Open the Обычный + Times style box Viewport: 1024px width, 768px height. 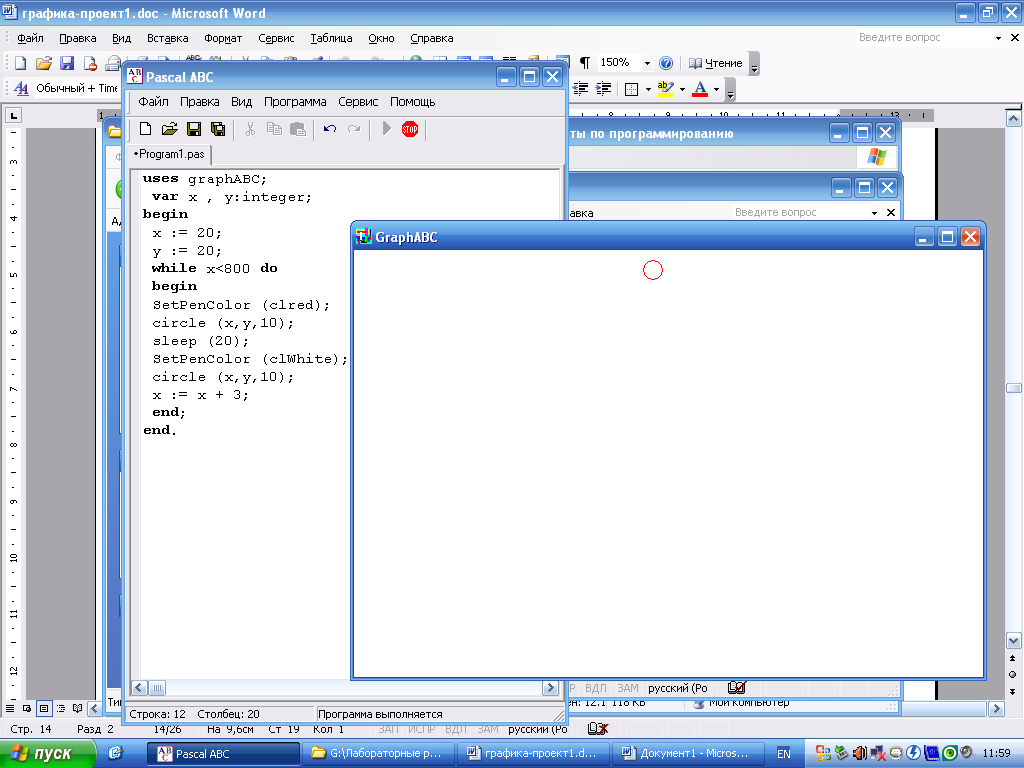tap(76, 88)
